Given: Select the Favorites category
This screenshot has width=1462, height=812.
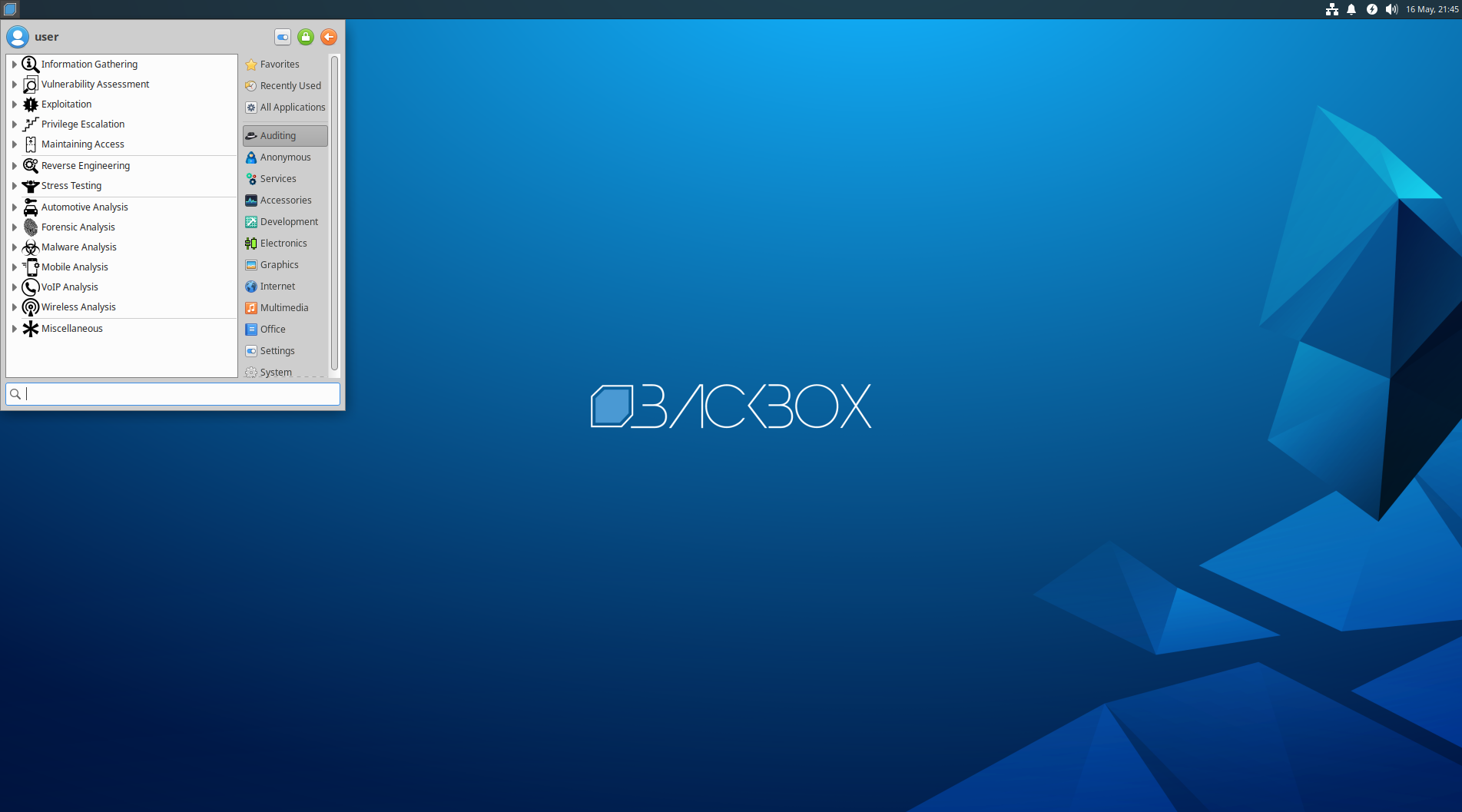Looking at the screenshot, I should pos(285,65).
